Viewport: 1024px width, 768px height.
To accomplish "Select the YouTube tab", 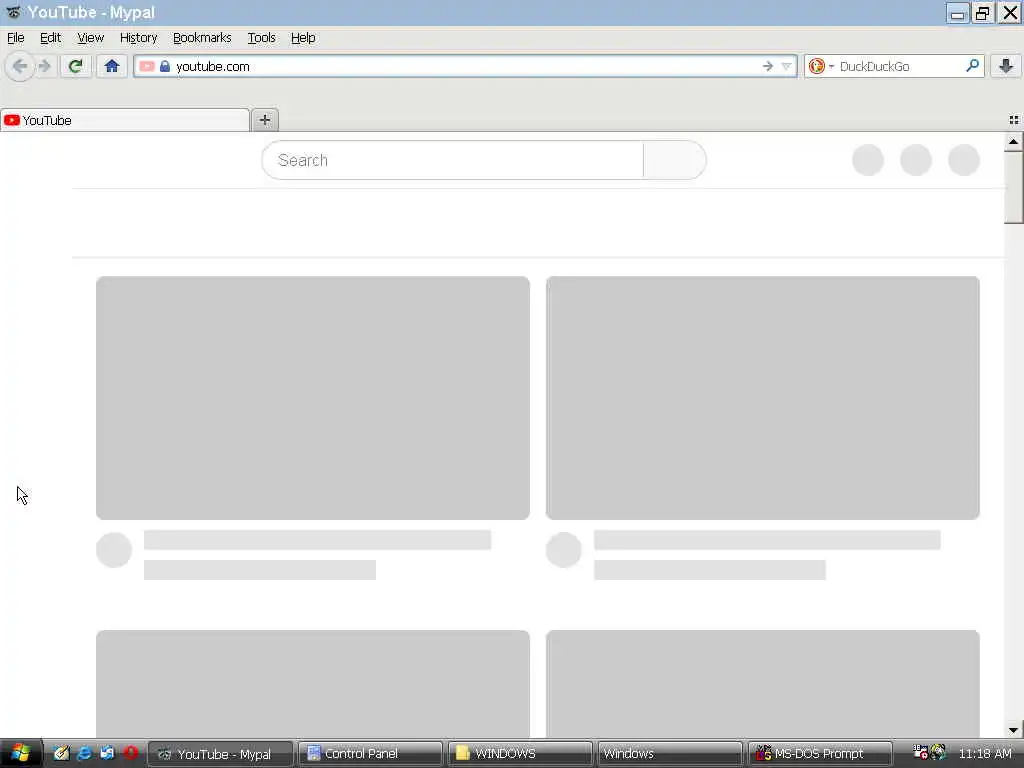I will (x=125, y=120).
